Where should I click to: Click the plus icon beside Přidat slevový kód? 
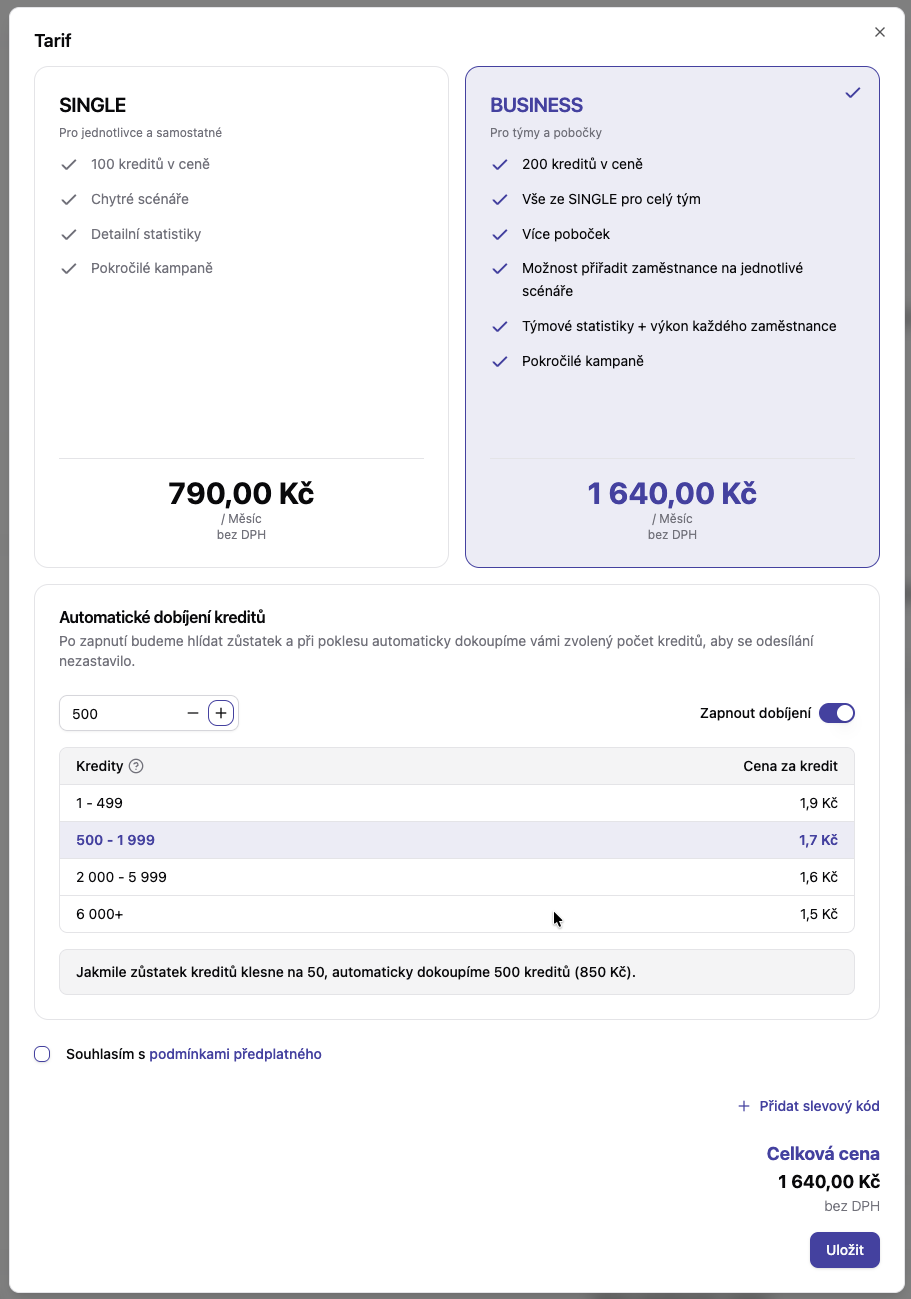[x=743, y=1106]
